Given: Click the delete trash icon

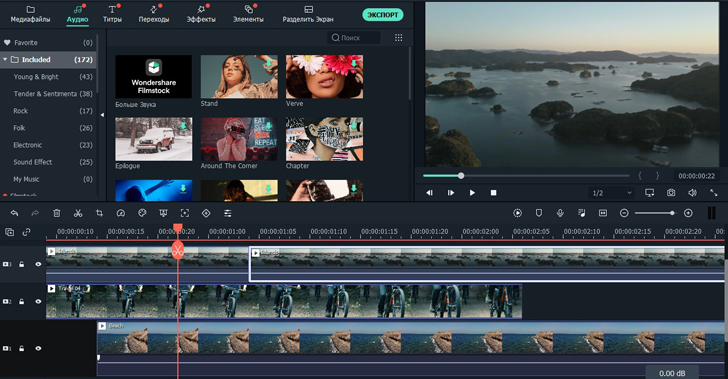Looking at the screenshot, I should pyautogui.click(x=57, y=213).
